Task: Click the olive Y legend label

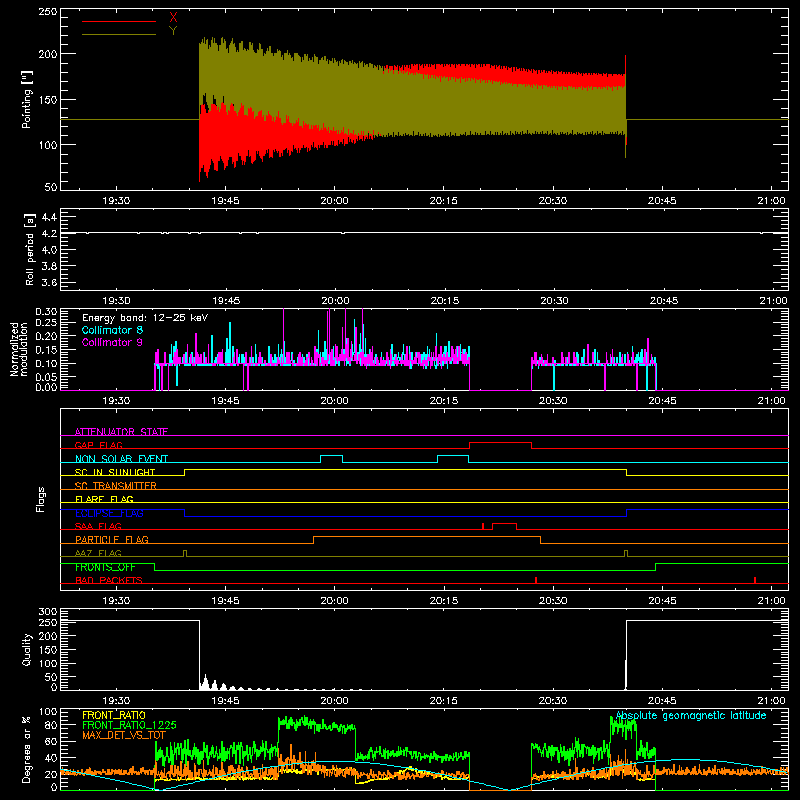Action: pos(173,31)
